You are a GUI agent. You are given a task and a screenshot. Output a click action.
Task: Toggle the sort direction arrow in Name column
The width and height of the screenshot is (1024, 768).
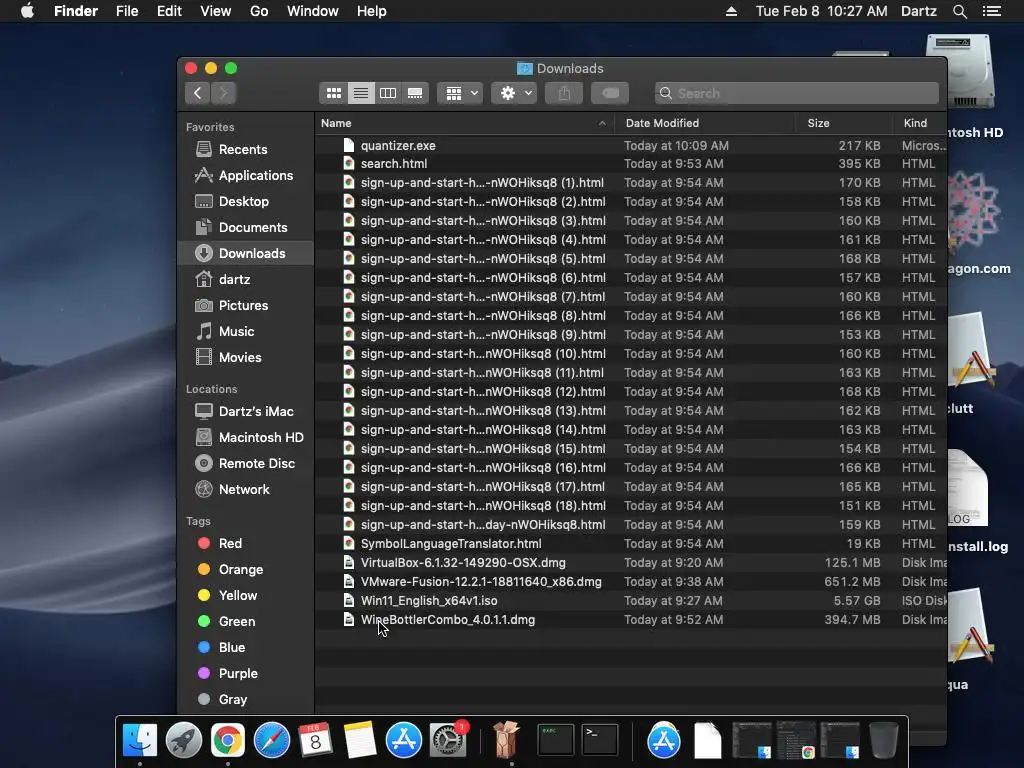click(602, 123)
